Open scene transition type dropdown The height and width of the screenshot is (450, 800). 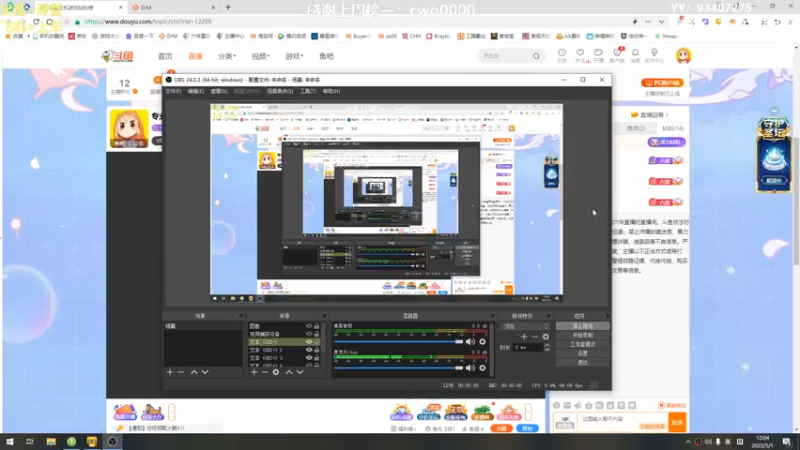(x=526, y=327)
